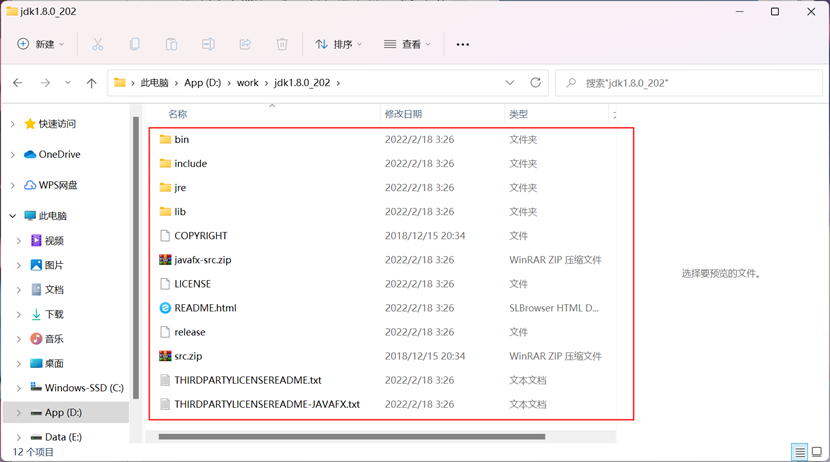Click the Paste clipboard icon
Screen dimensions: 830x462
[x=171, y=44]
